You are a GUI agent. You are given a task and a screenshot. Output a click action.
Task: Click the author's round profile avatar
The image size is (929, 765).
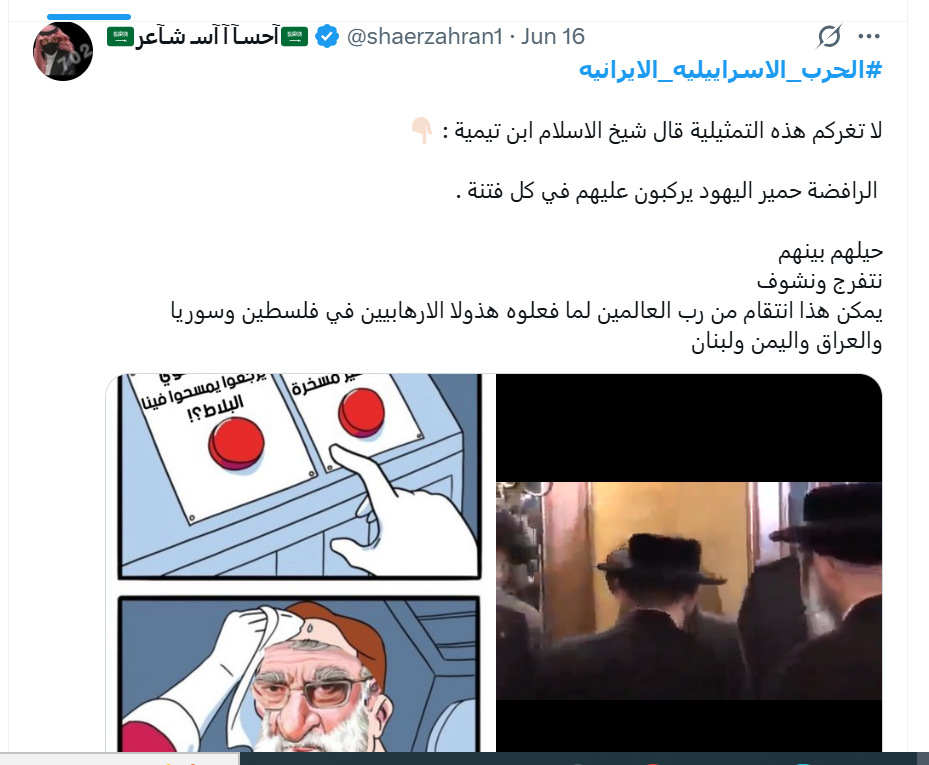coord(63,52)
